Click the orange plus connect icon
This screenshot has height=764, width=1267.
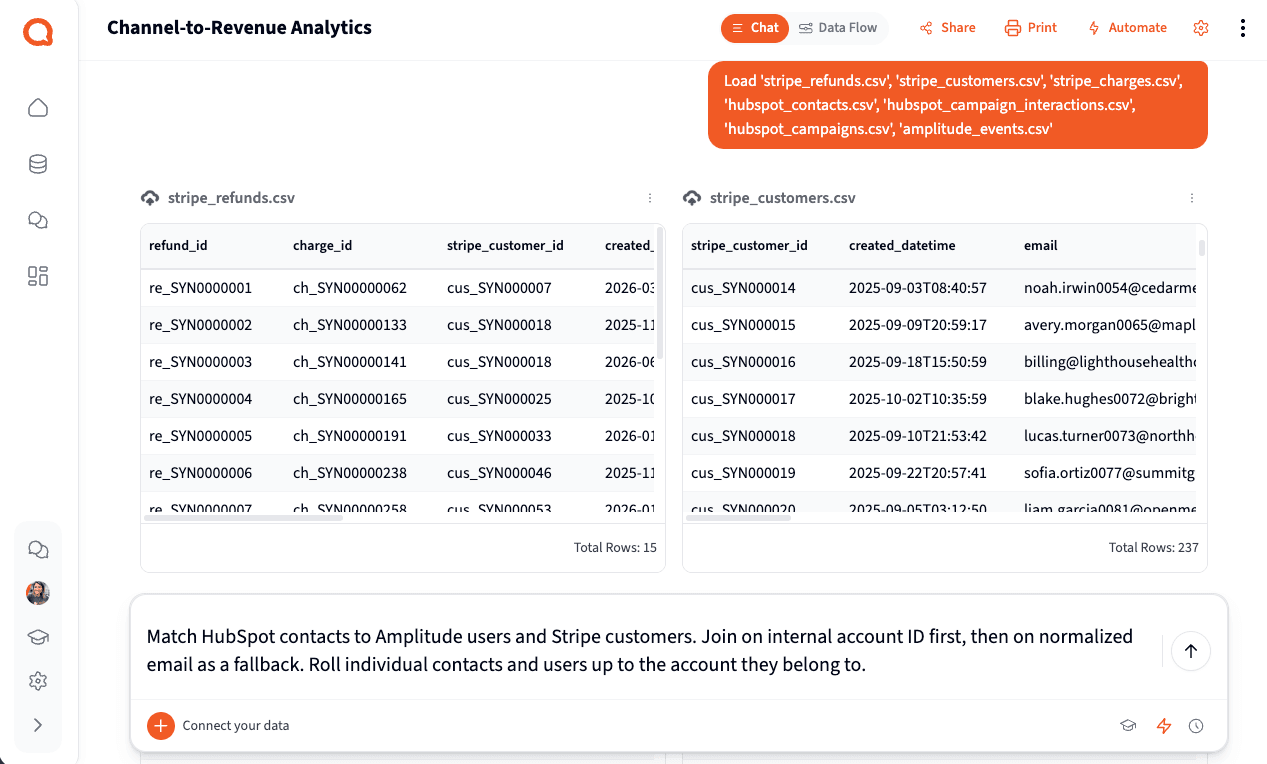pos(161,726)
